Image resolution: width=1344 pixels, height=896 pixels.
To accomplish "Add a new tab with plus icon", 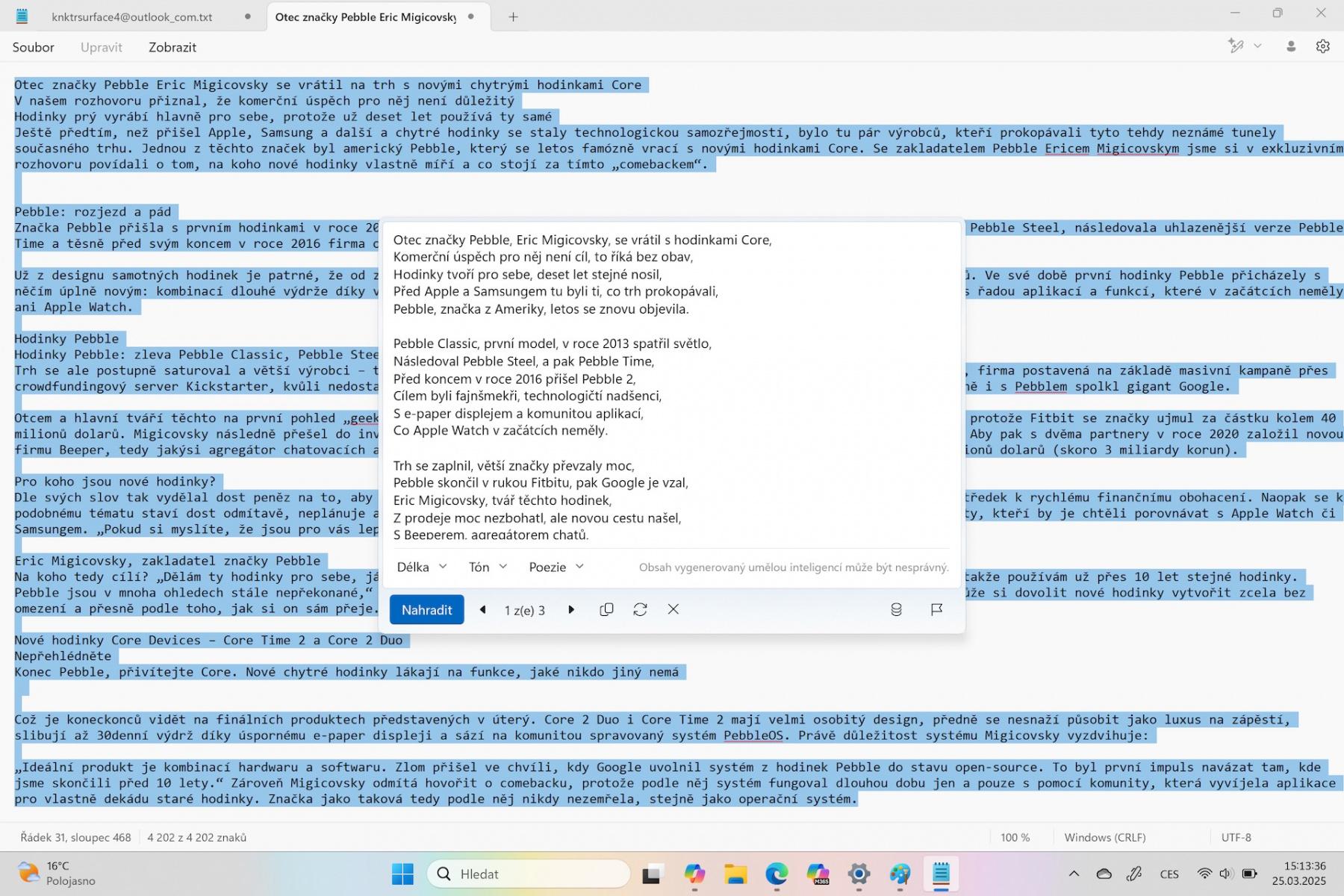I will click(x=513, y=16).
